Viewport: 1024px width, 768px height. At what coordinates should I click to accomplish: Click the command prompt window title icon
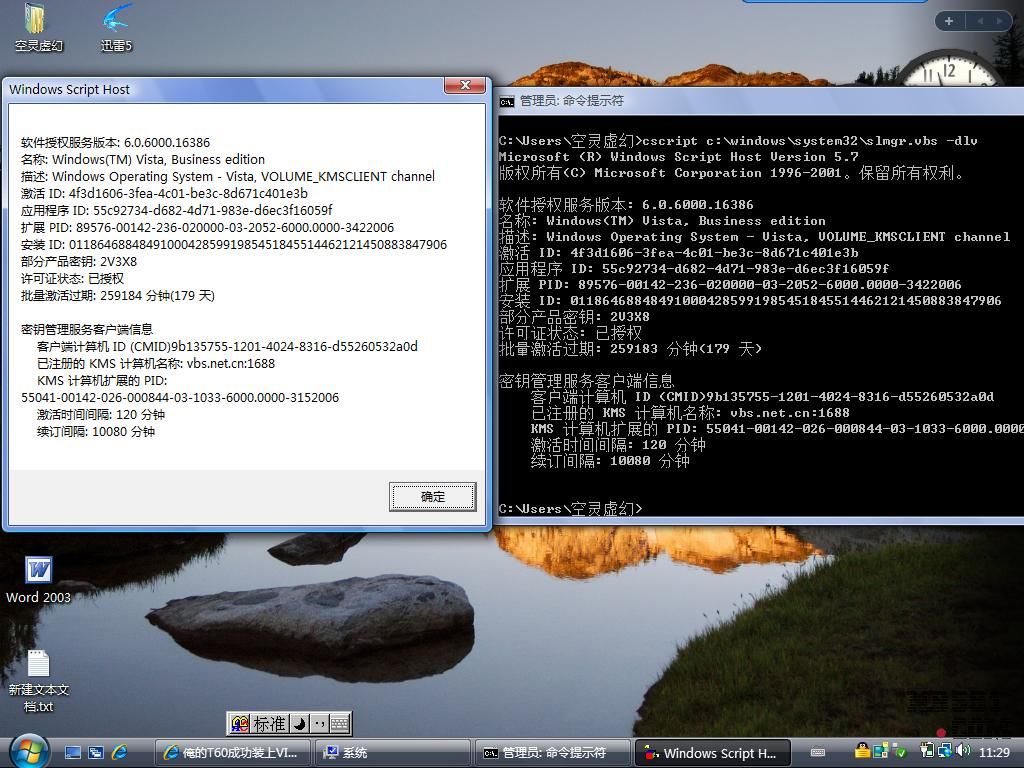(x=507, y=101)
